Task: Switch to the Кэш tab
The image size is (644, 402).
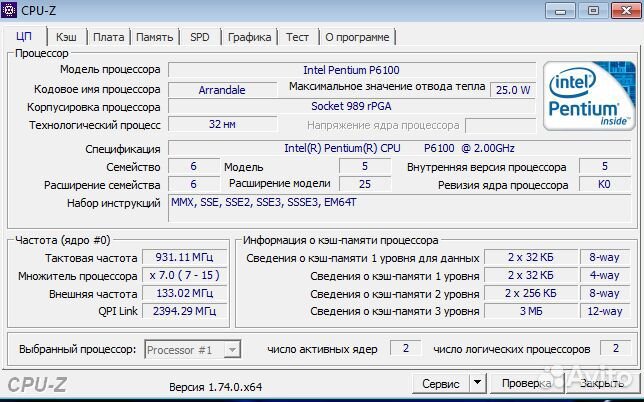Action: pyautogui.click(x=66, y=37)
